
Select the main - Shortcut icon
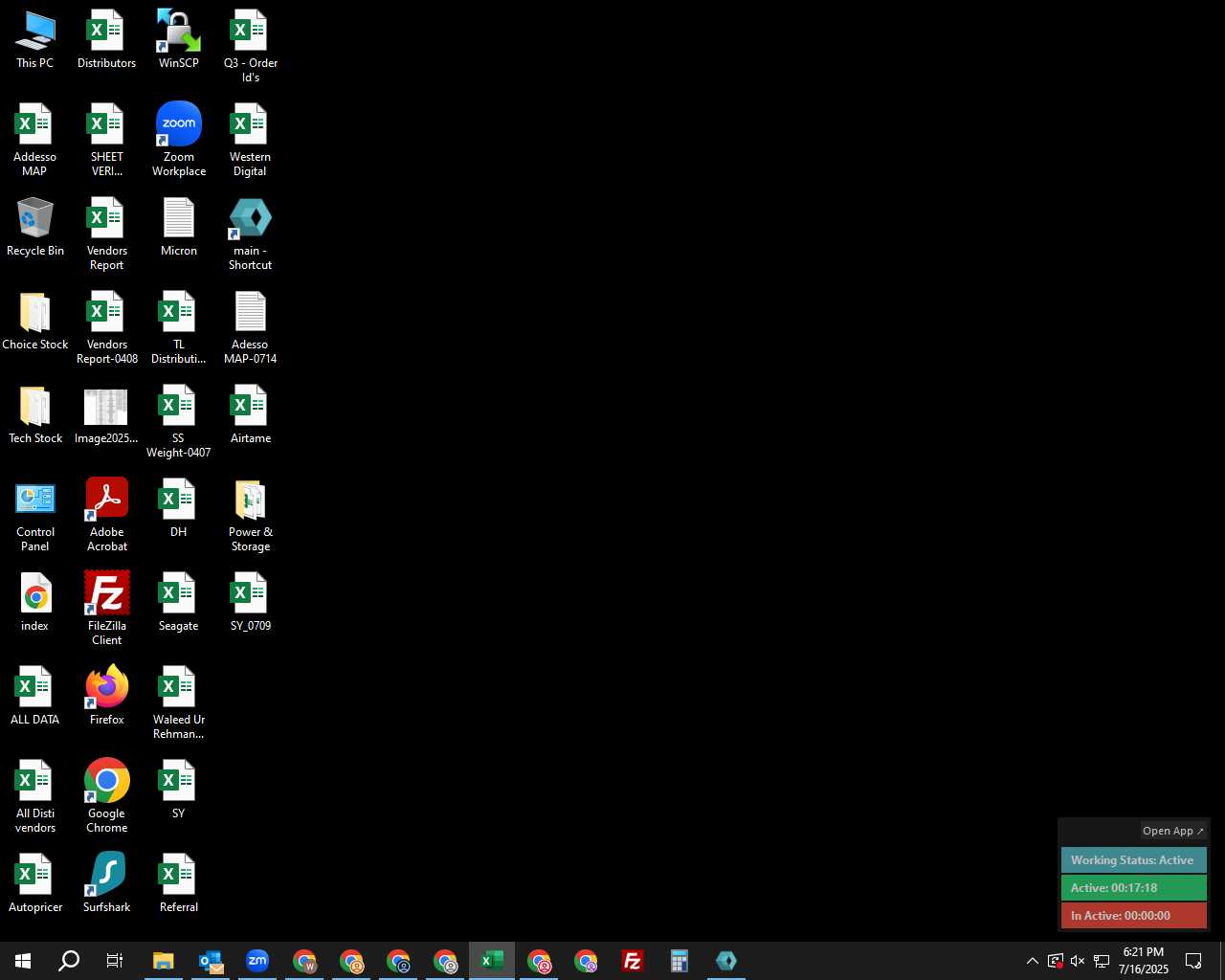pos(251,234)
